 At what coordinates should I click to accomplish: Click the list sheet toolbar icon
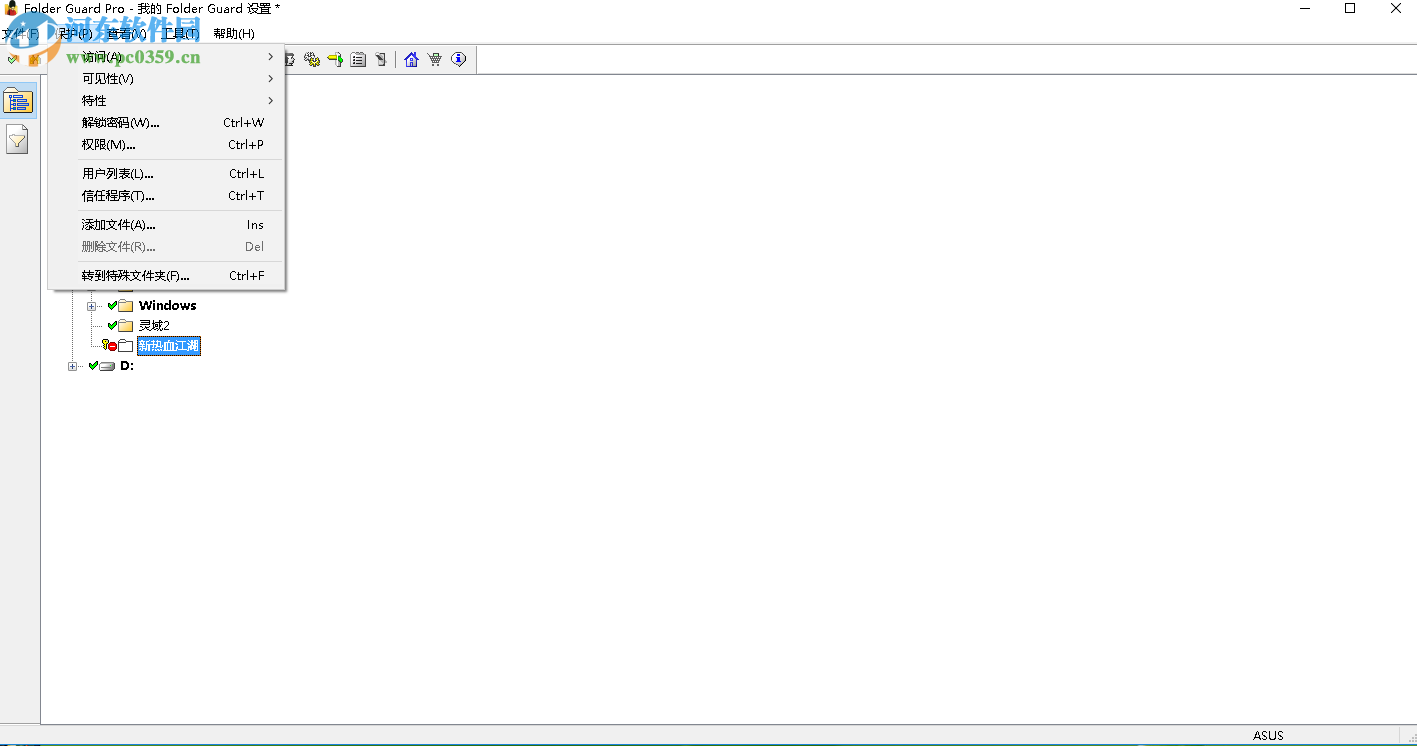tap(358, 60)
